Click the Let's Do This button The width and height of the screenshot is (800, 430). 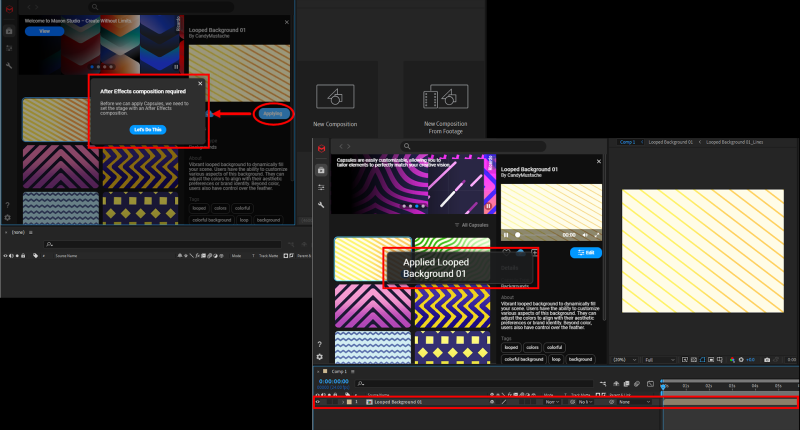coord(147,130)
